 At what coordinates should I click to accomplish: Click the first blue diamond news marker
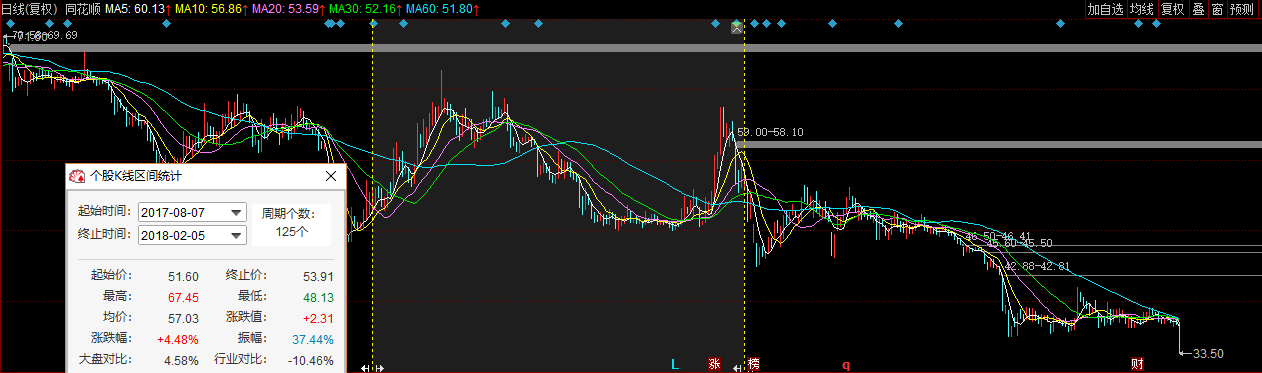click(9, 23)
